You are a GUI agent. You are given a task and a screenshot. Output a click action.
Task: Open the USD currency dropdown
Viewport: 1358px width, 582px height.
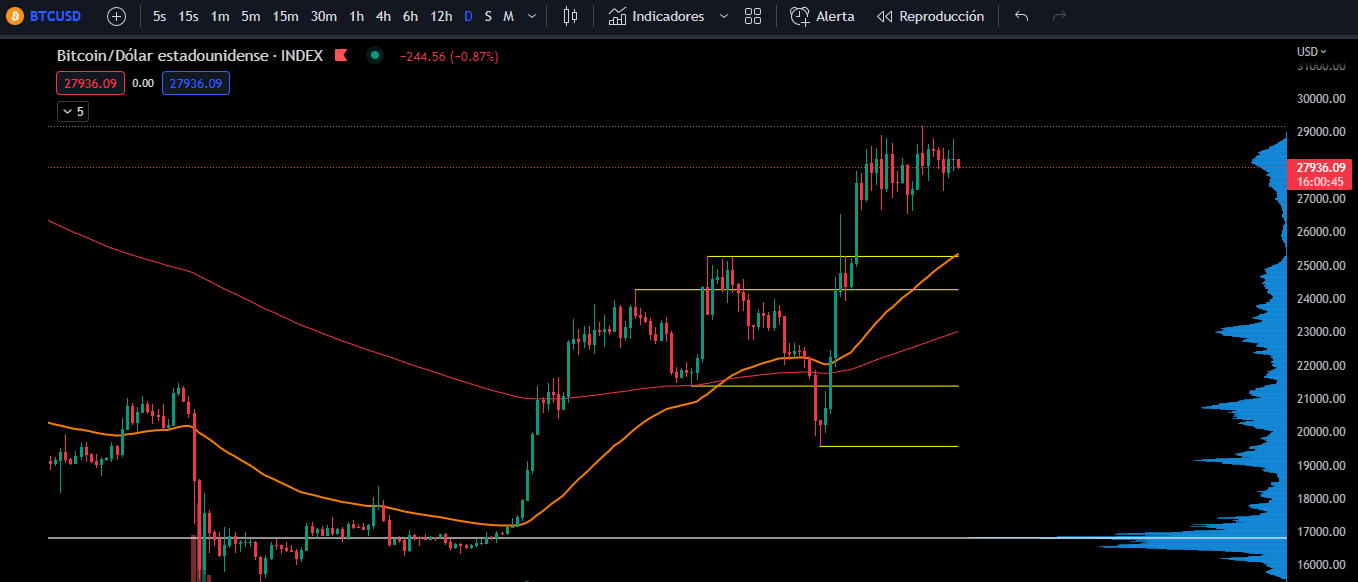tap(1311, 51)
